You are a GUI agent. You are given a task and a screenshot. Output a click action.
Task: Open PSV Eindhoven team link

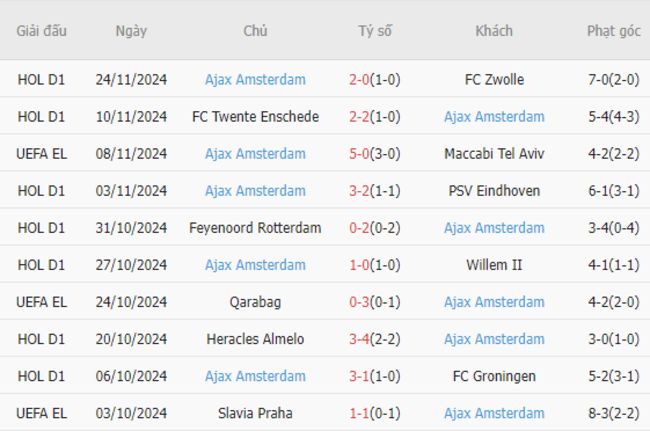pyautogui.click(x=494, y=191)
